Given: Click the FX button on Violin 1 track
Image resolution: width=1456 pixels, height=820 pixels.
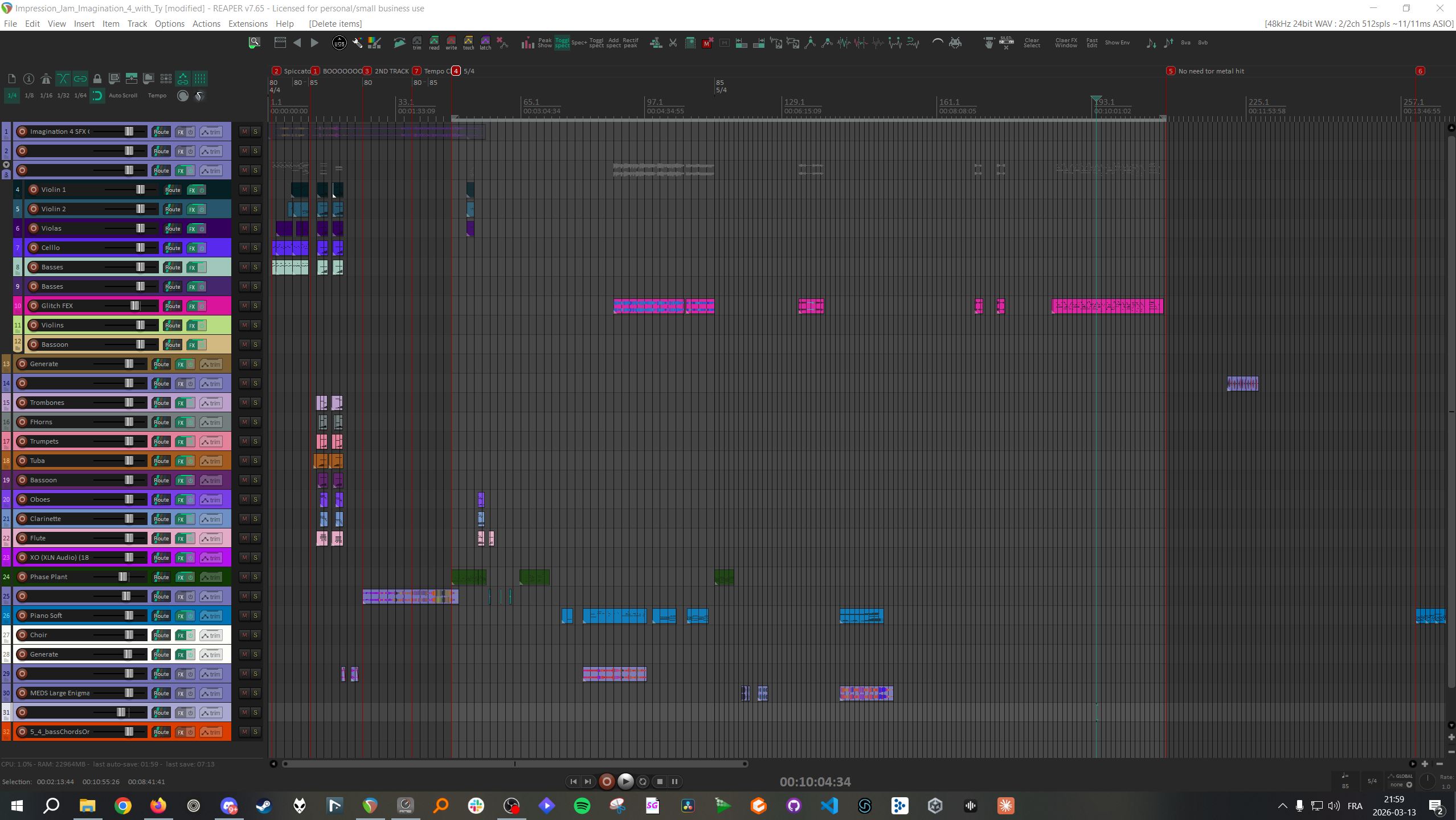Looking at the screenshot, I should click(x=192, y=190).
